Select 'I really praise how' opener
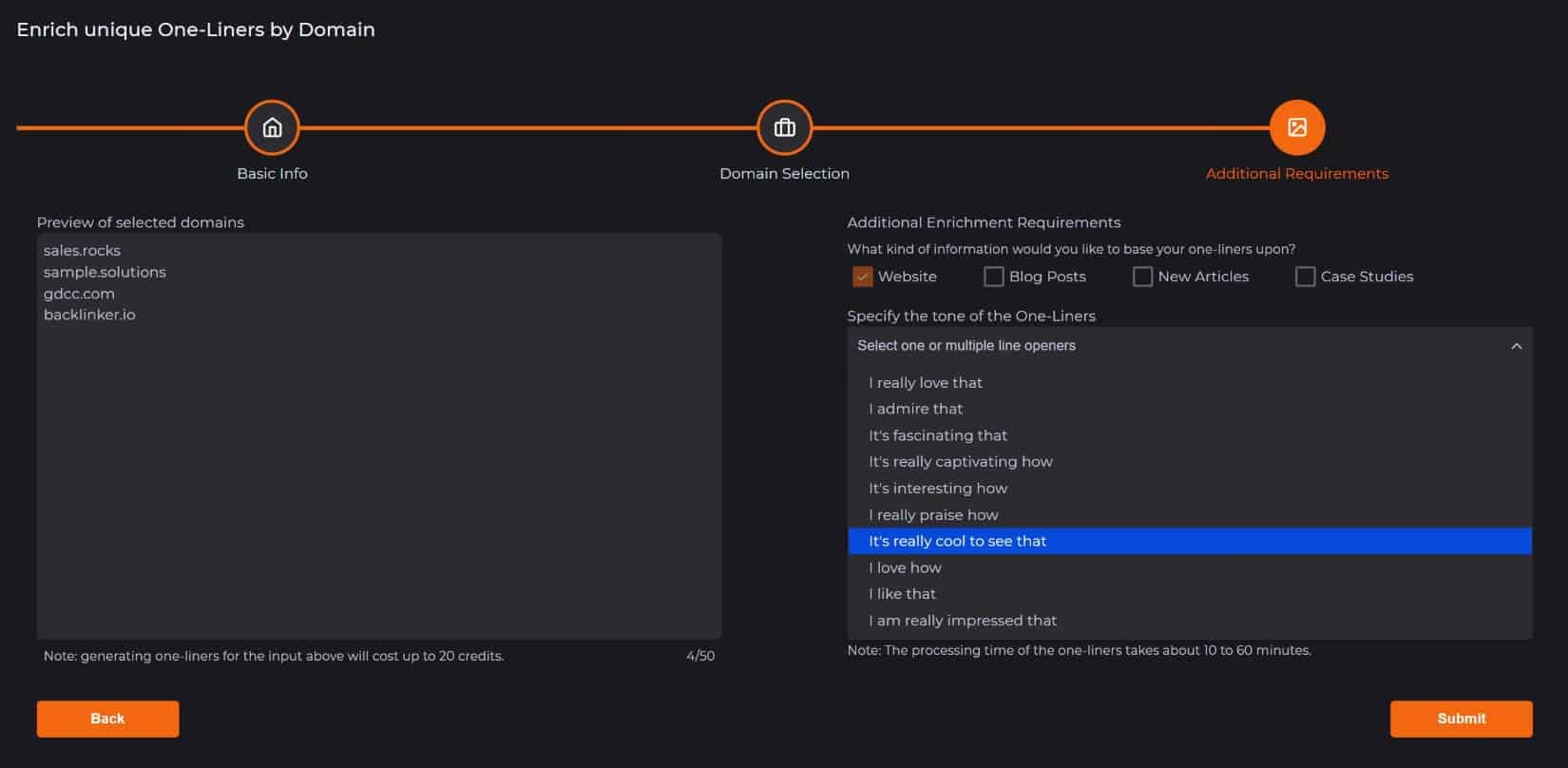 933,515
